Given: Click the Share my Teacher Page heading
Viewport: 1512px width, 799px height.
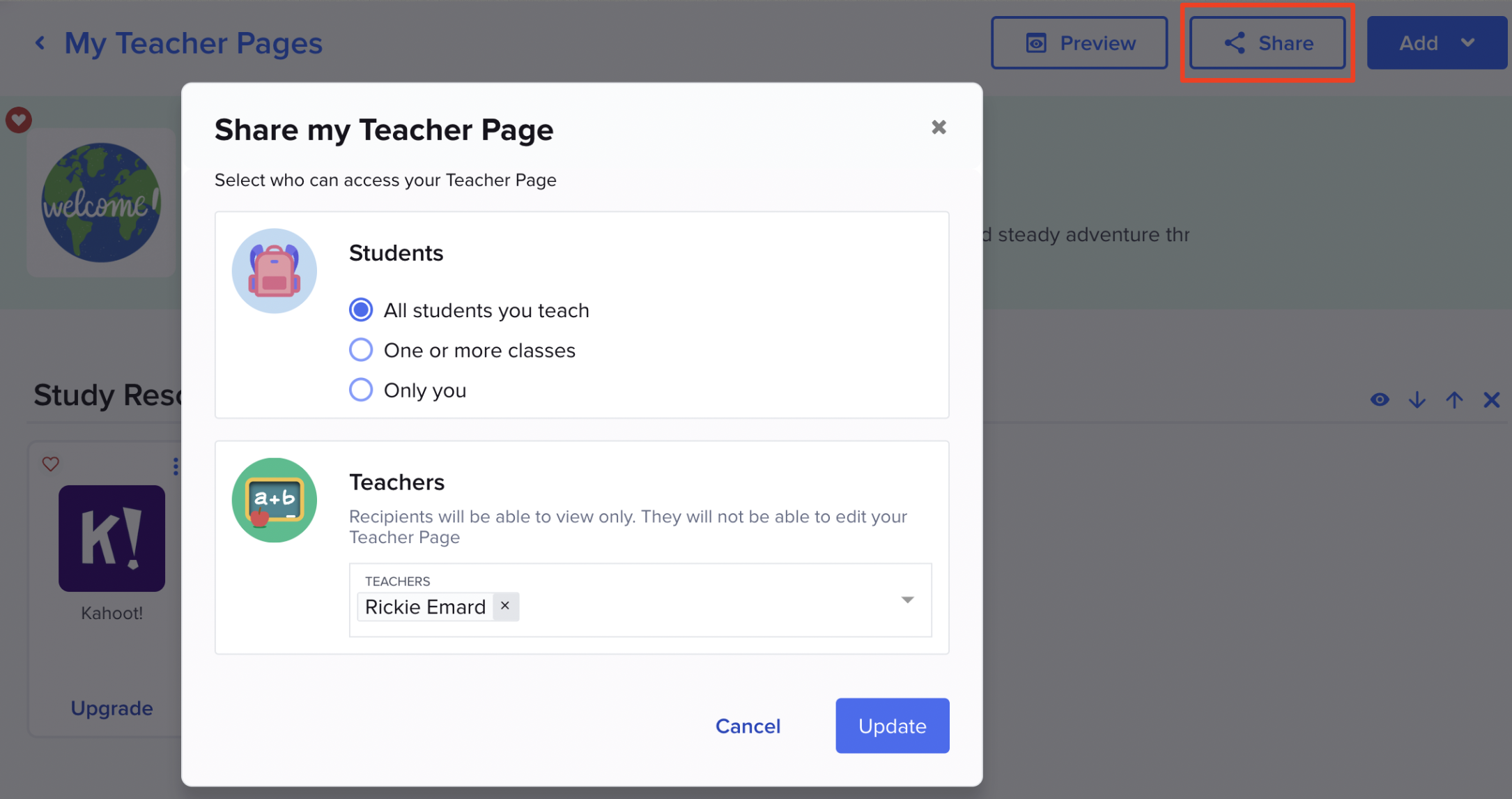Looking at the screenshot, I should coord(384,130).
